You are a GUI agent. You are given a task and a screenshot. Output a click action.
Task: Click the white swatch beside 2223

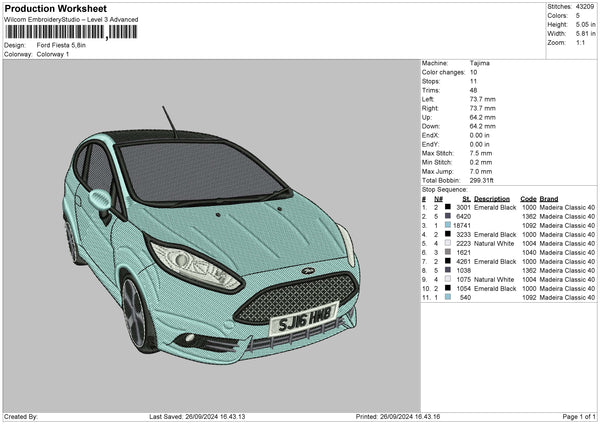click(x=448, y=243)
